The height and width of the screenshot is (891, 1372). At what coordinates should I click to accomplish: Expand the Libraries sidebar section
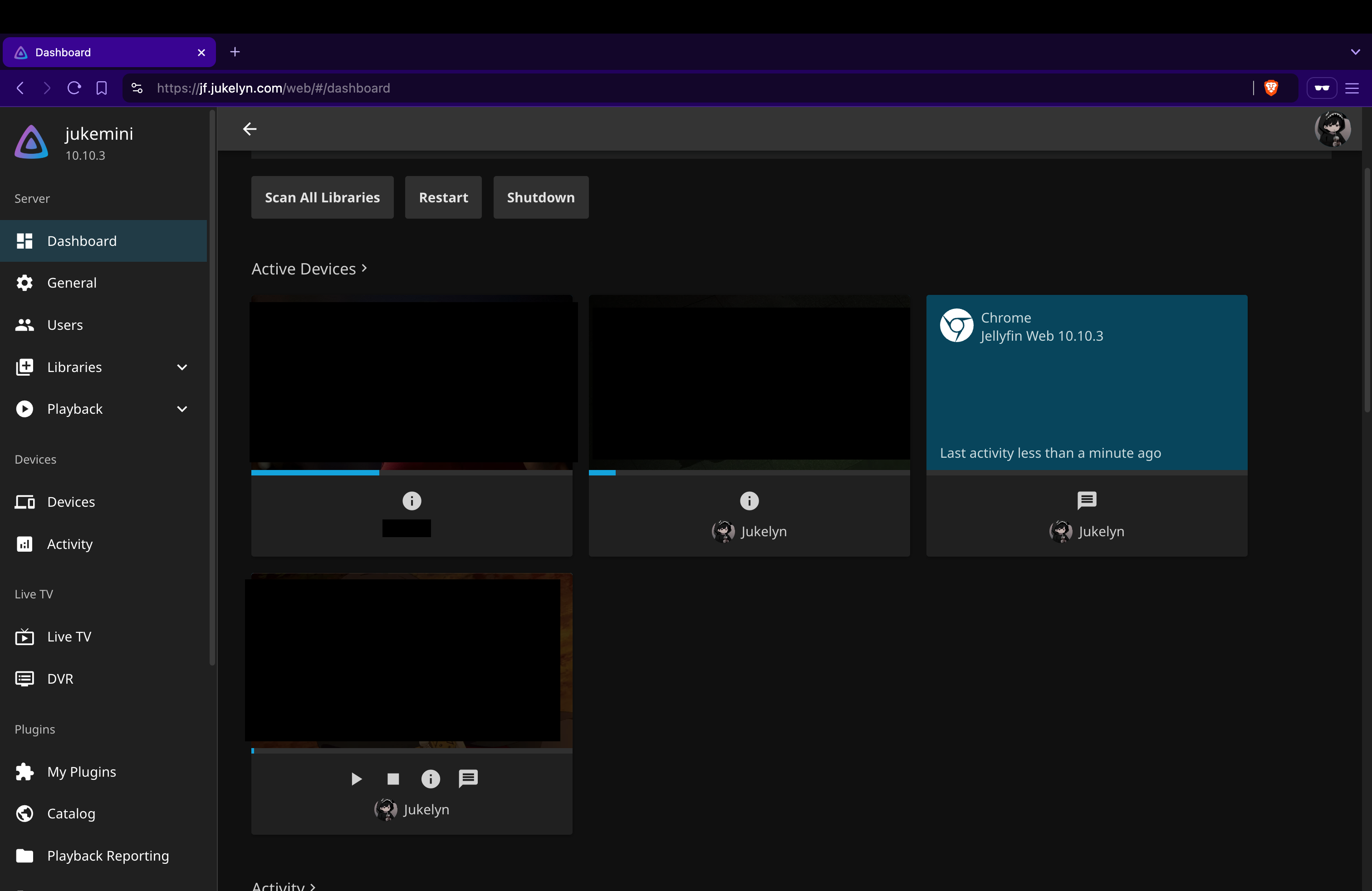pyautogui.click(x=181, y=367)
